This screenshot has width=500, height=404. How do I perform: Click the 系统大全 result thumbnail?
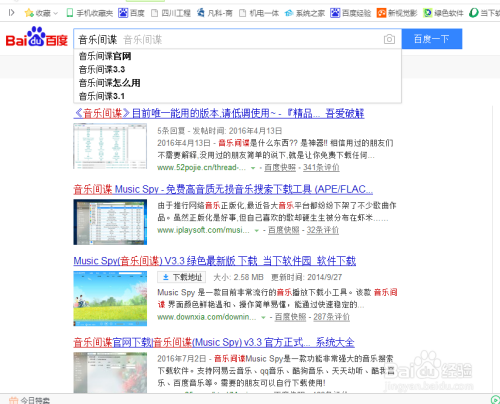110,372
